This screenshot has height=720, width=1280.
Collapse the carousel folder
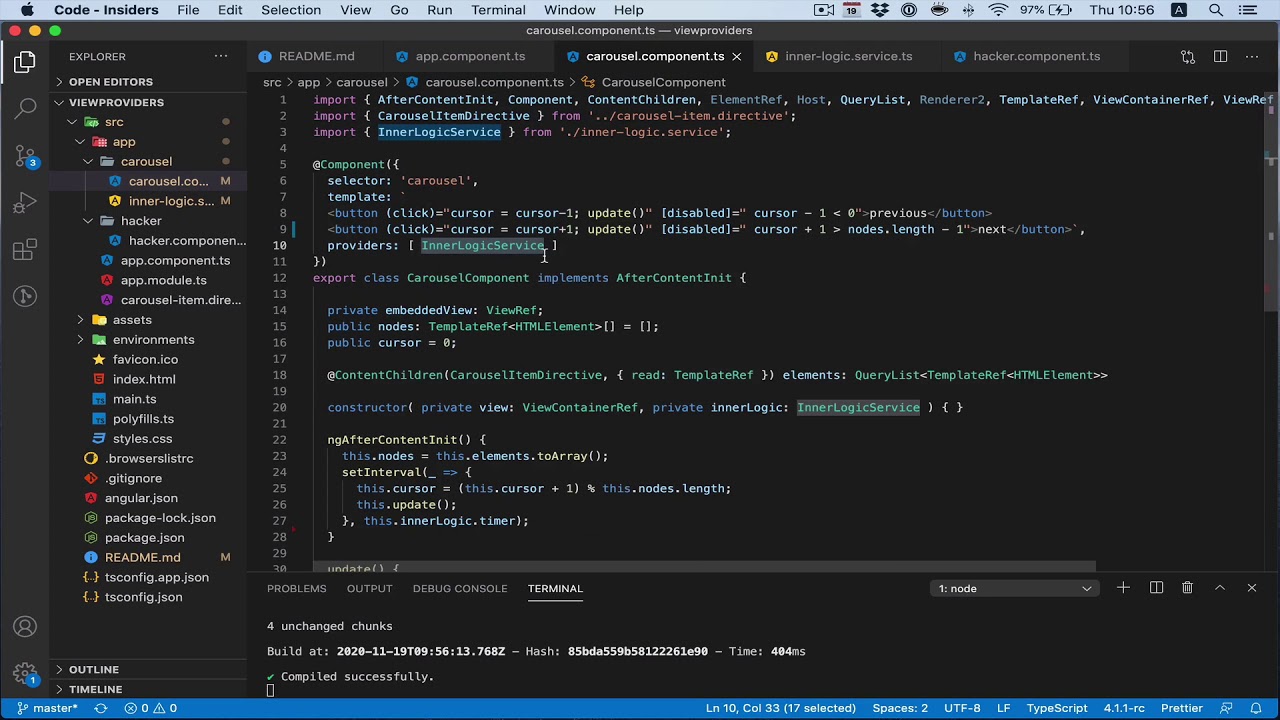[146, 161]
